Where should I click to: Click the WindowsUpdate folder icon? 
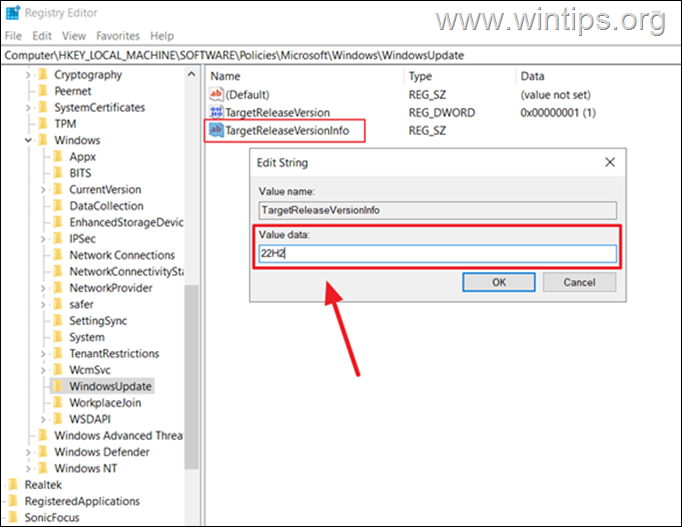(58, 386)
